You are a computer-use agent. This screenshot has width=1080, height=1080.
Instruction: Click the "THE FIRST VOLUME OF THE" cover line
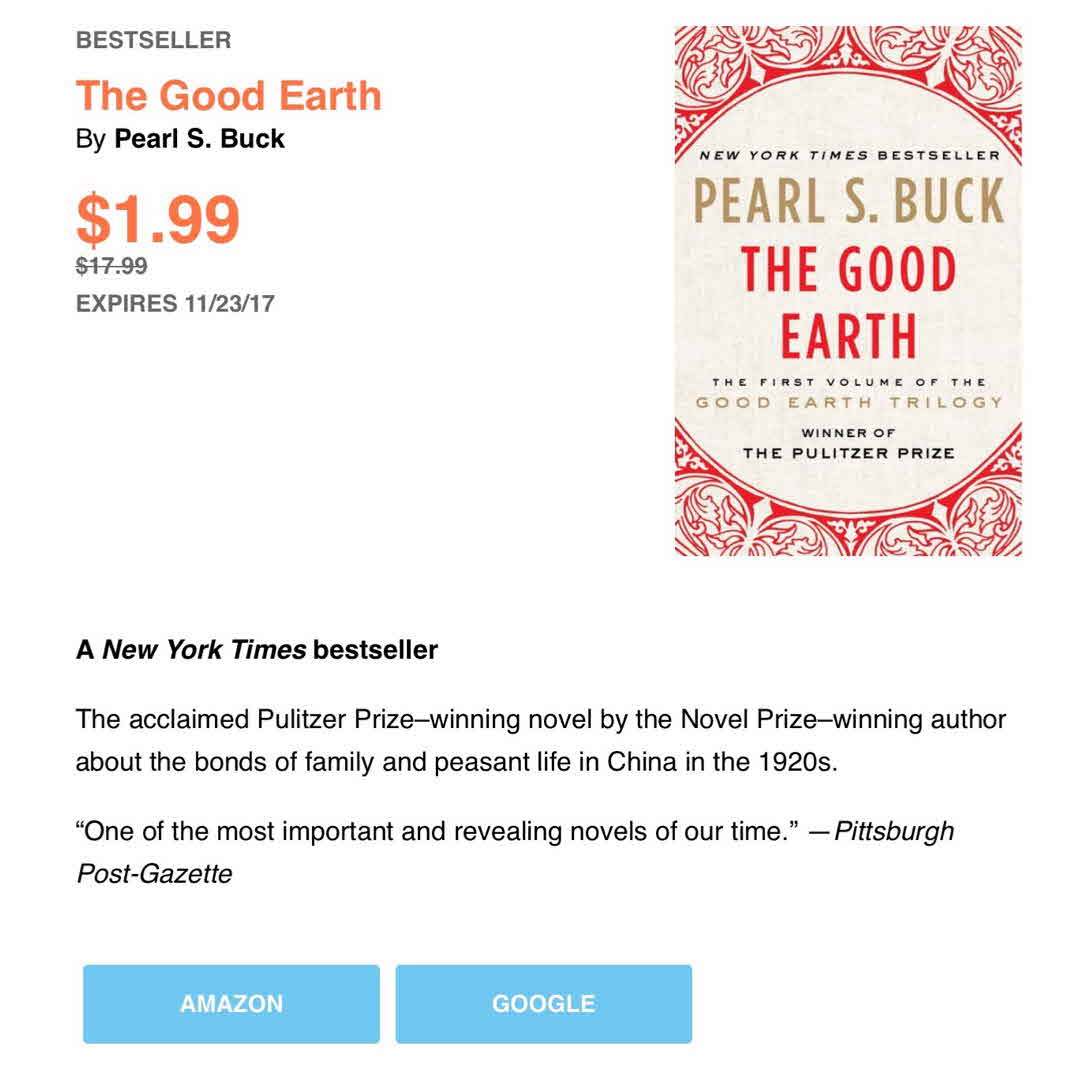[848, 382]
